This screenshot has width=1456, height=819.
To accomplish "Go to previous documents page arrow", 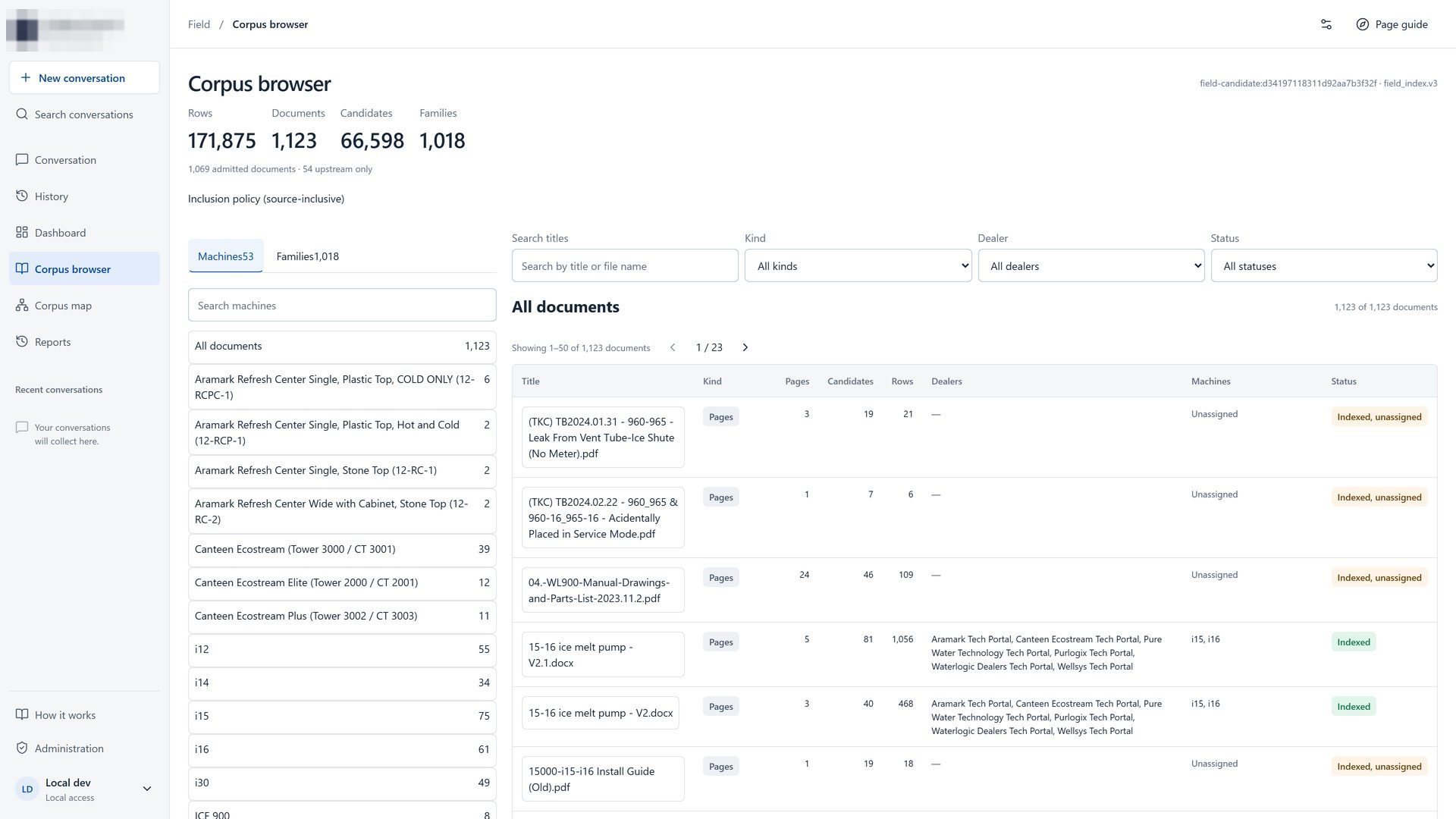I will 673,347.
